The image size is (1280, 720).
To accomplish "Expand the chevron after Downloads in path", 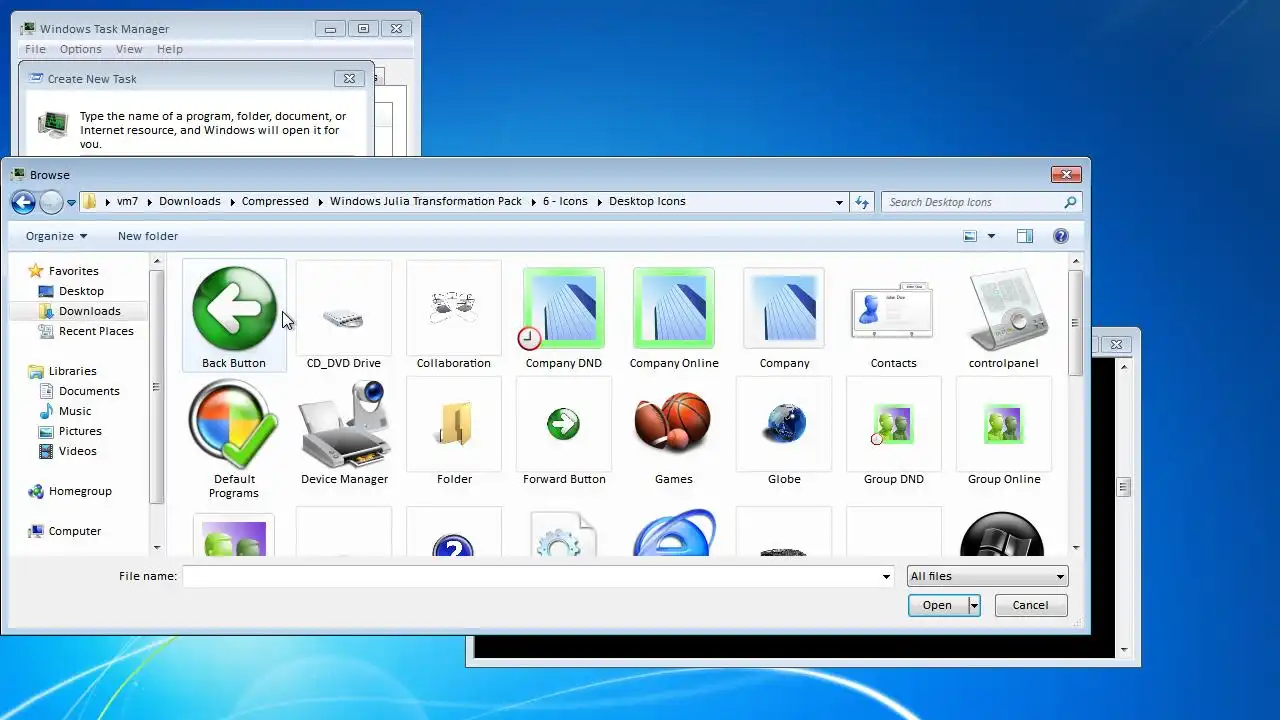I will tap(231, 202).
